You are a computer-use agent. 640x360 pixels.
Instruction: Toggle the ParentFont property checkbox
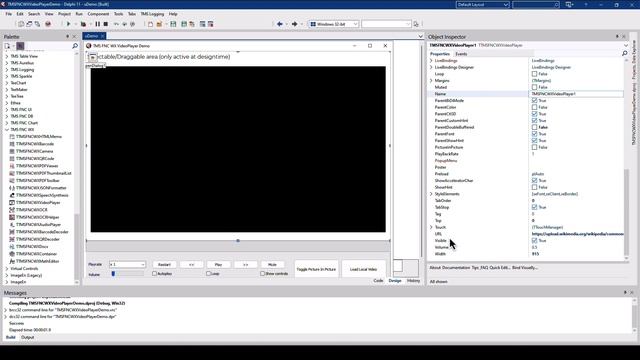534,134
